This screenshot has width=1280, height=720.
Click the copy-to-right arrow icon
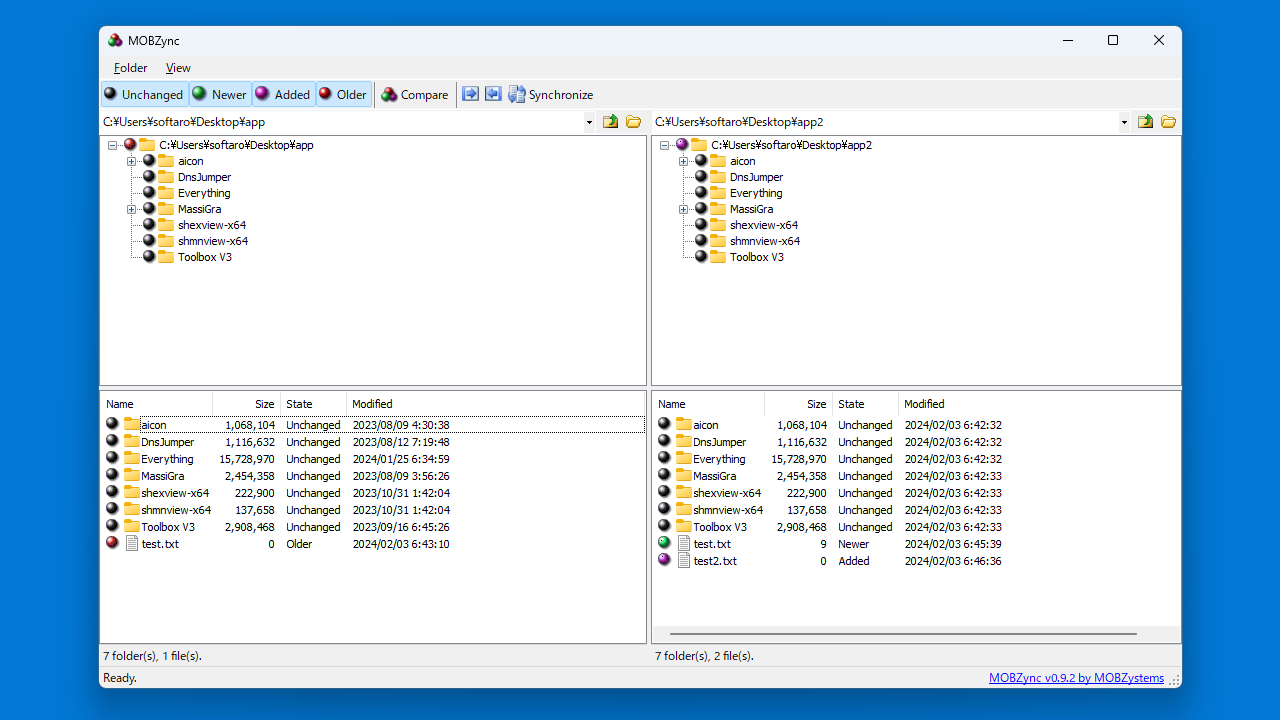(470, 94)
